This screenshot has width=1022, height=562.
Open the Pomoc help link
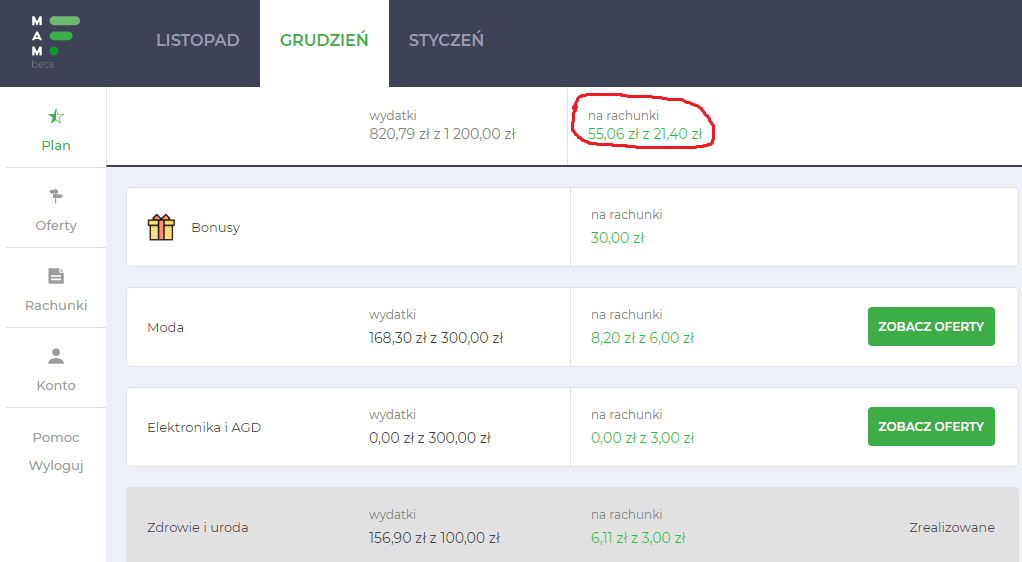56,438
